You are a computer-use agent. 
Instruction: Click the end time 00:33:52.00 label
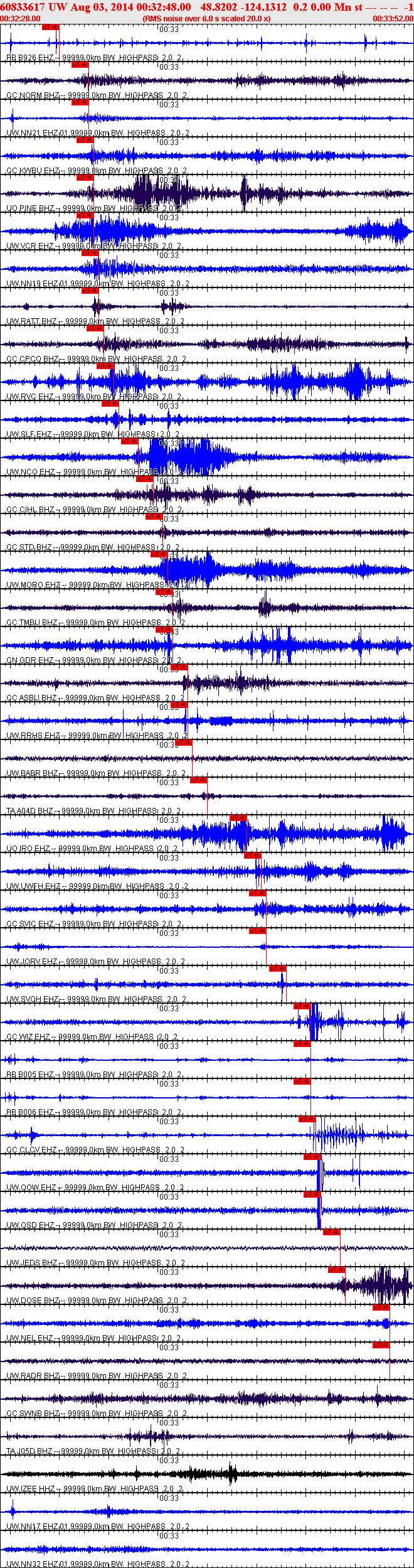tap(393, 19)
